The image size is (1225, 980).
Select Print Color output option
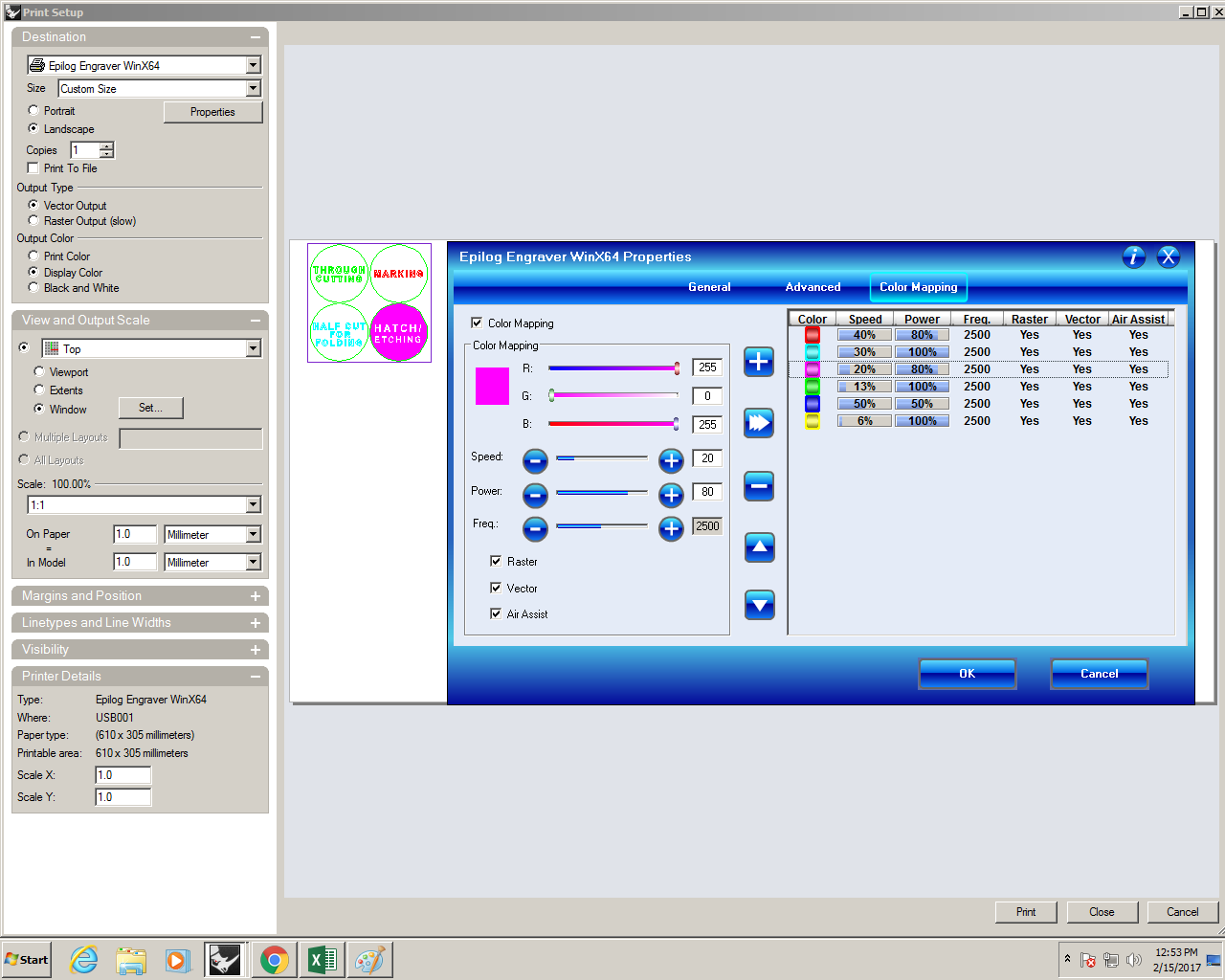33,256
